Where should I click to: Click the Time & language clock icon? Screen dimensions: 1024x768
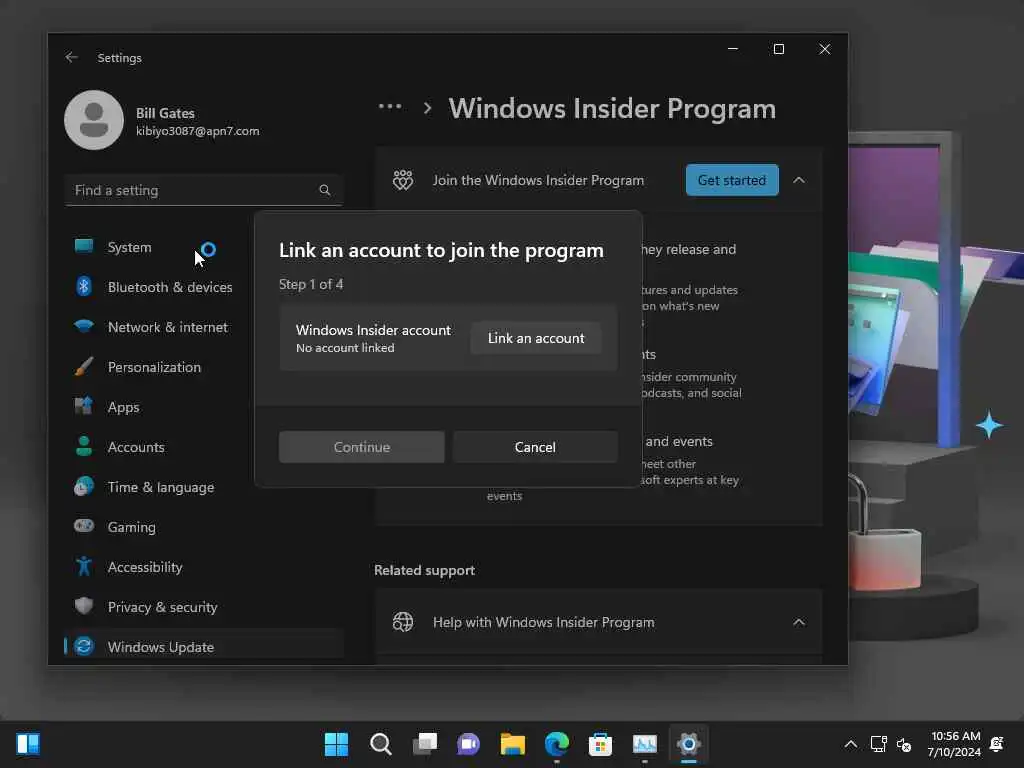(84, 487)
